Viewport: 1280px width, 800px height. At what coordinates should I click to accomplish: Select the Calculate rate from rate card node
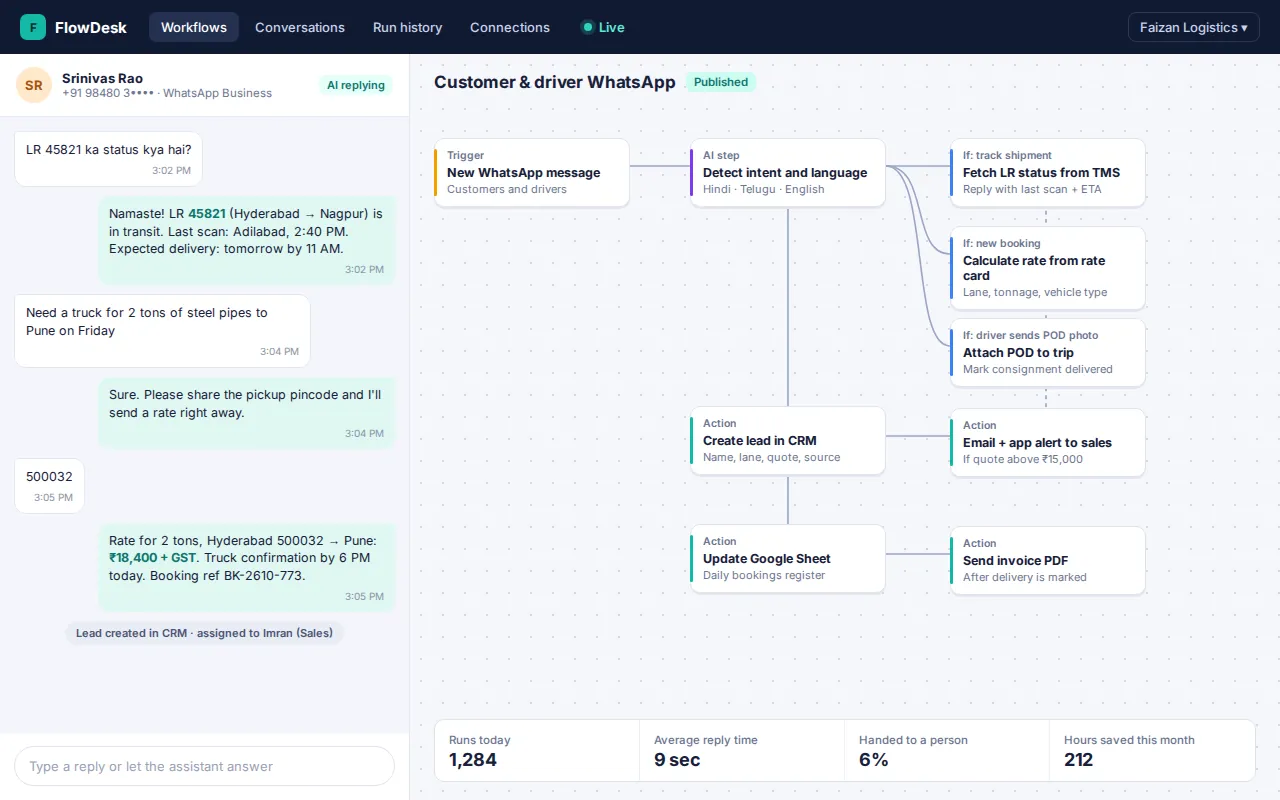[1048, 268]
